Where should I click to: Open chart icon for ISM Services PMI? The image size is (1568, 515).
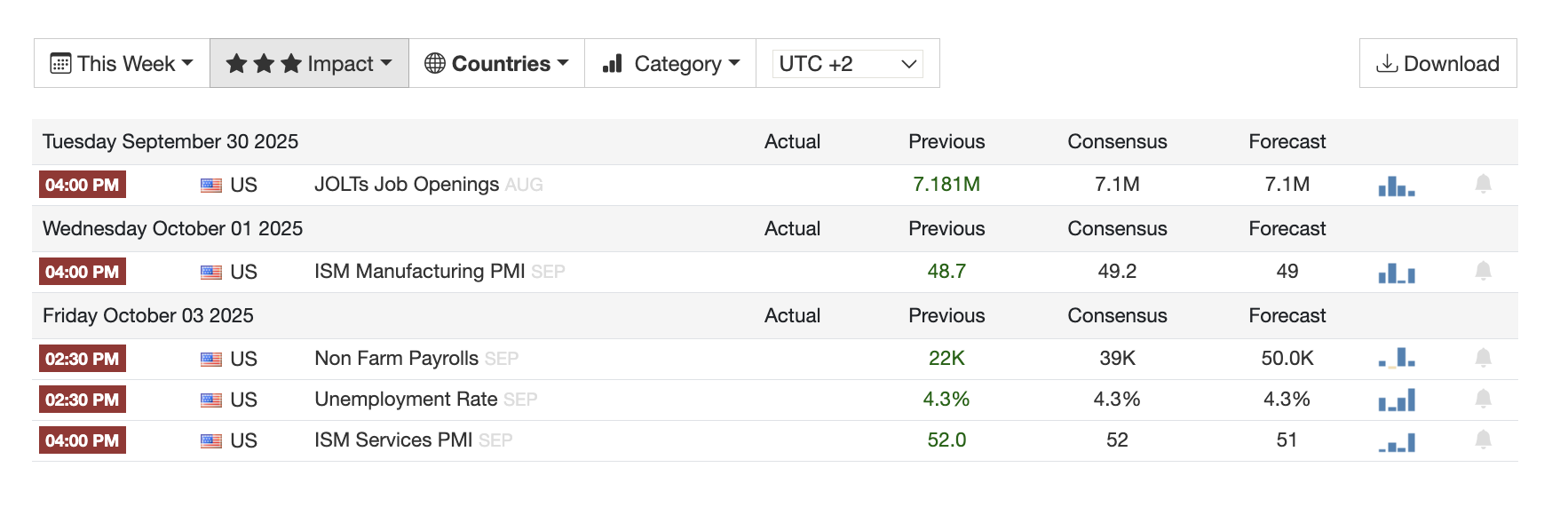point(1396,441)
